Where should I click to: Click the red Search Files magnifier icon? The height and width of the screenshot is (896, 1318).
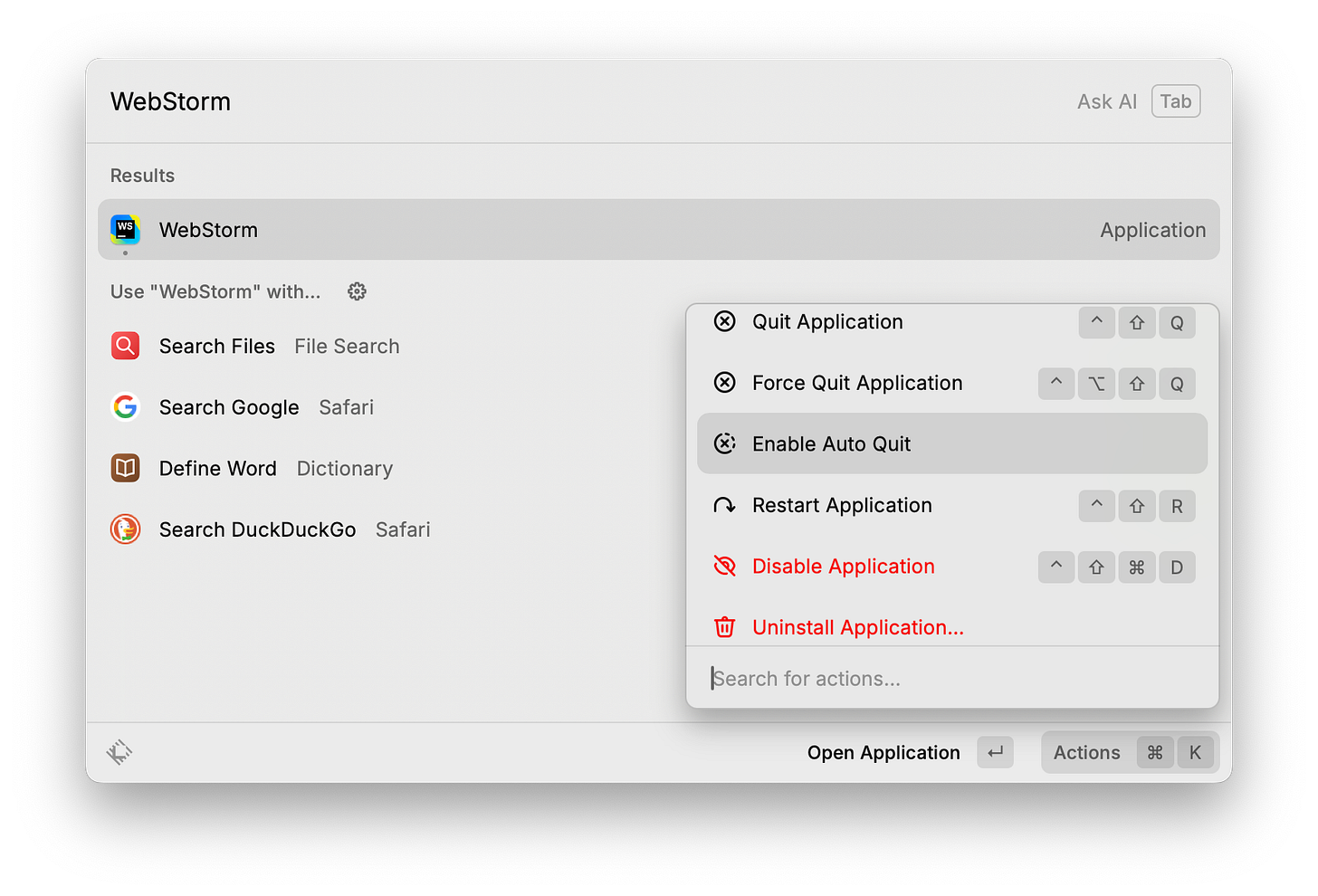tap(125, 346)
